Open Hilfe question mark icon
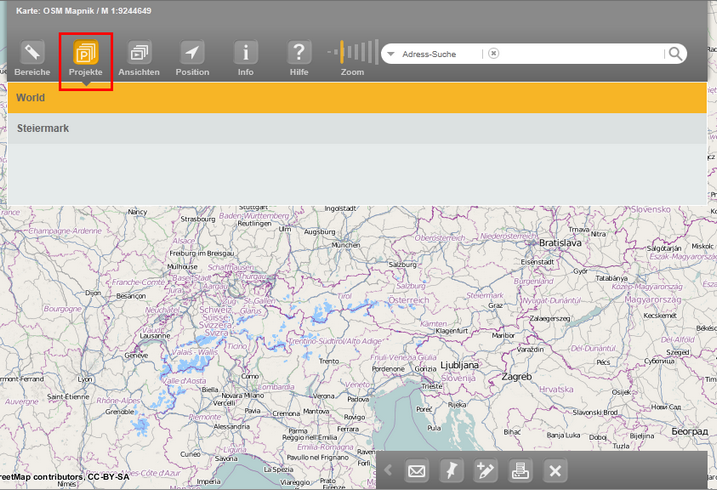Image resolution: width=717 pixels, height=490 pixels. (299, 53)
